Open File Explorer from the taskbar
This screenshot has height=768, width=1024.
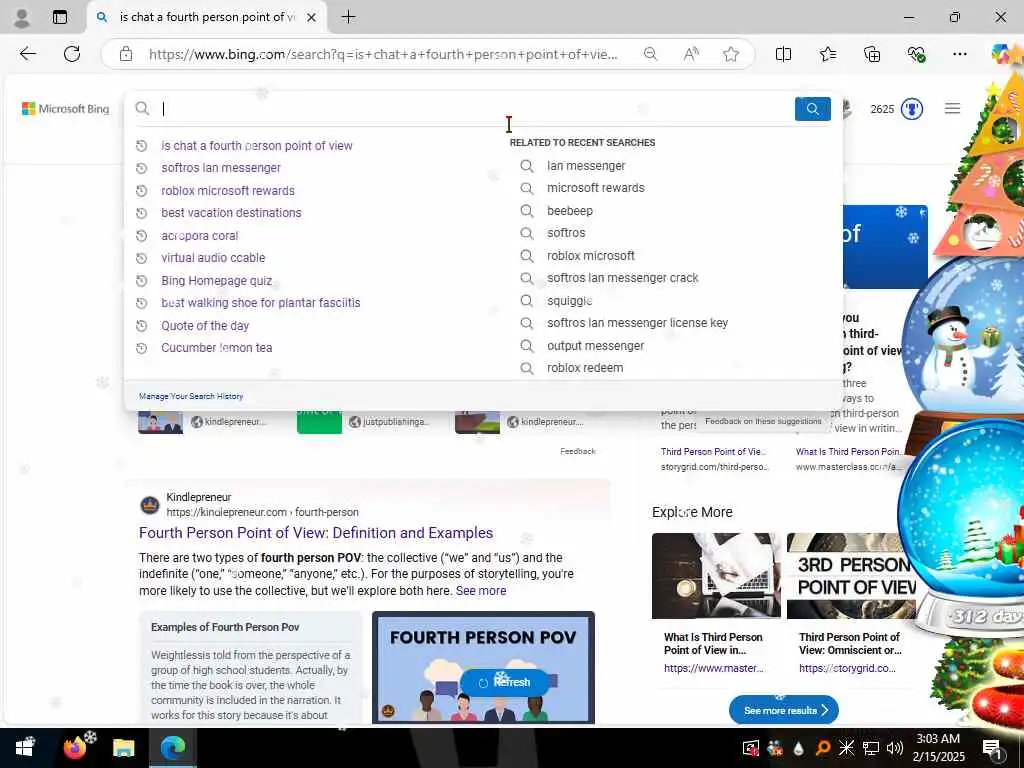coord(123,748)
